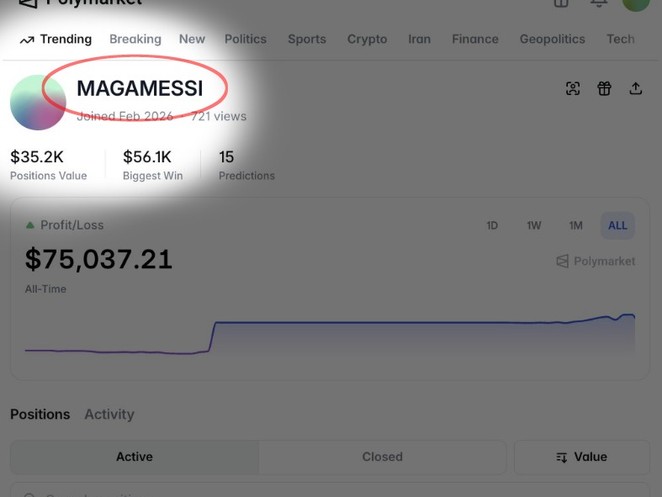
Task: Click the MAGAMESSI profile avatar
Action: pyautogui.click(x=38, y=102)
